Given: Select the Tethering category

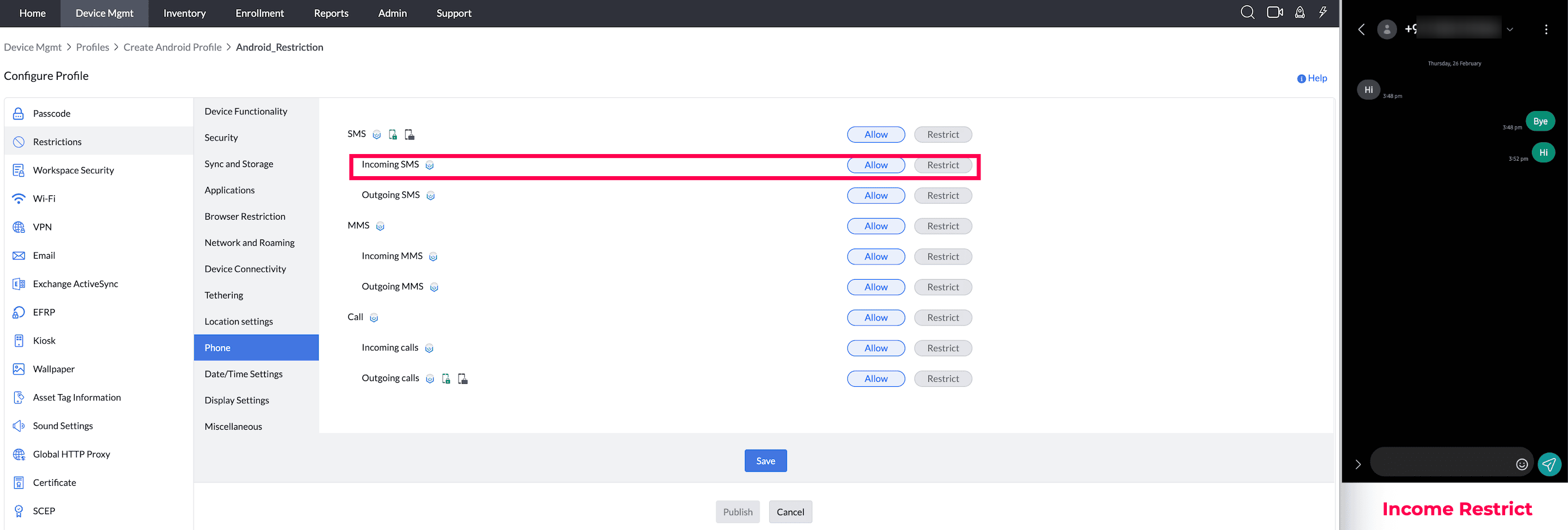Looking at the screenshot, I should (256, 295).
